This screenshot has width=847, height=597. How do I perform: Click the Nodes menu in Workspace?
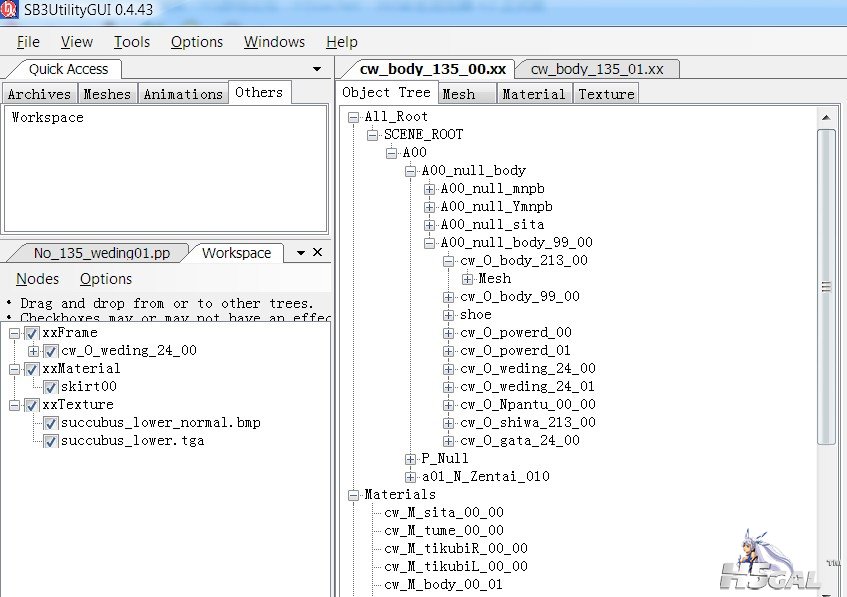pos(37,279)
